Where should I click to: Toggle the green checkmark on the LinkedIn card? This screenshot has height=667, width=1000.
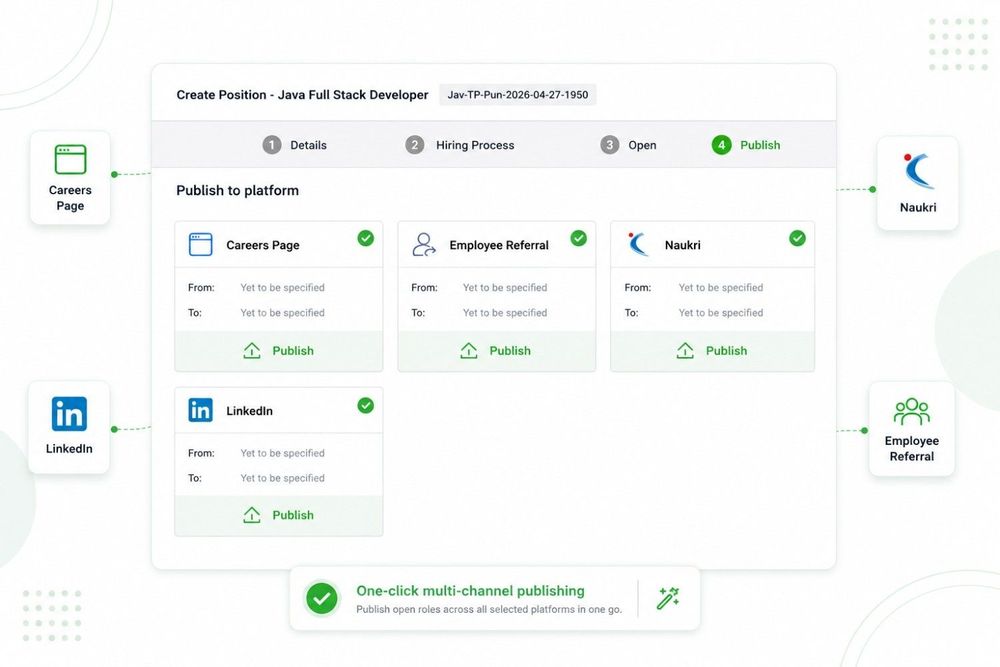coord(365,405)
